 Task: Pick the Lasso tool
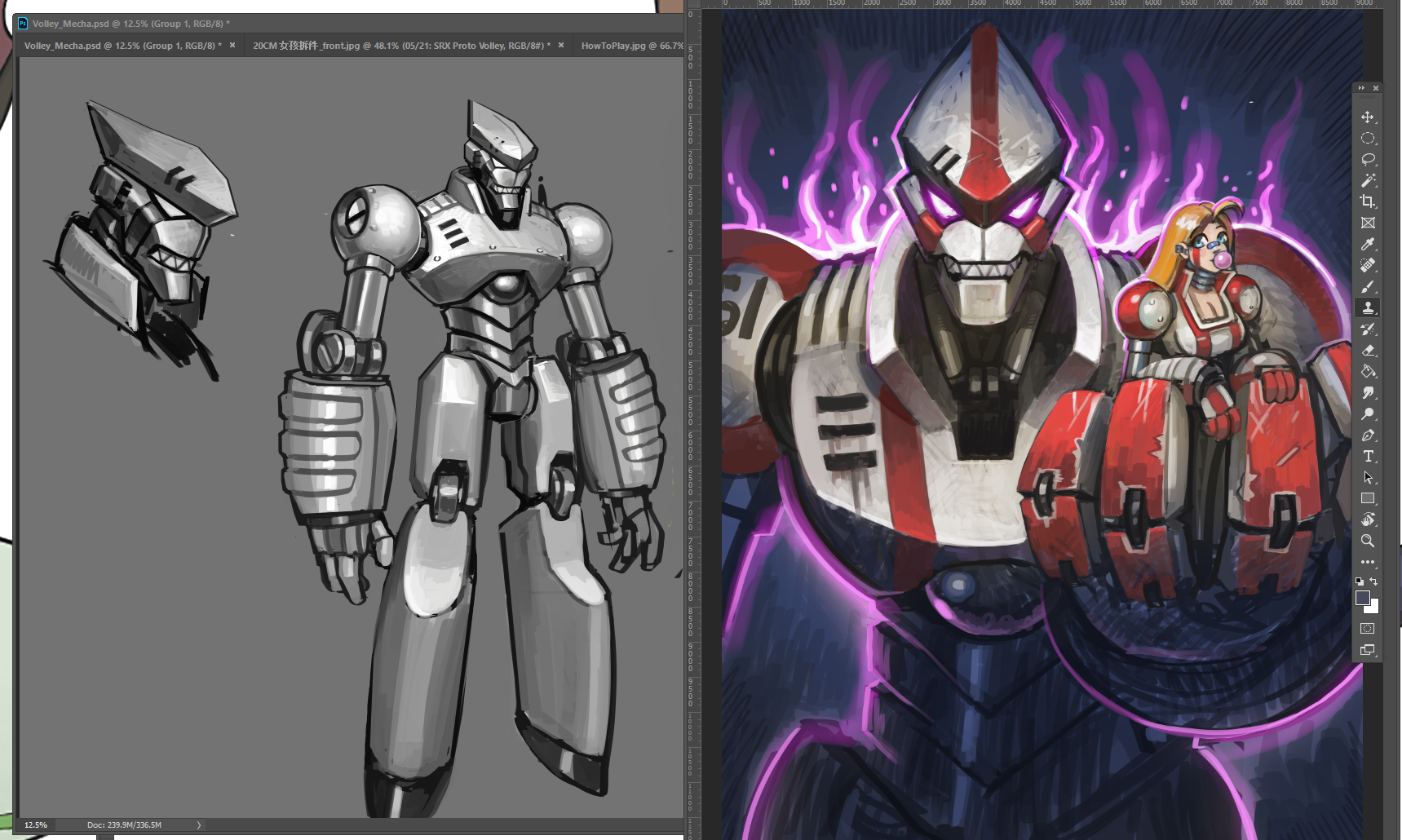point(1368,160)
